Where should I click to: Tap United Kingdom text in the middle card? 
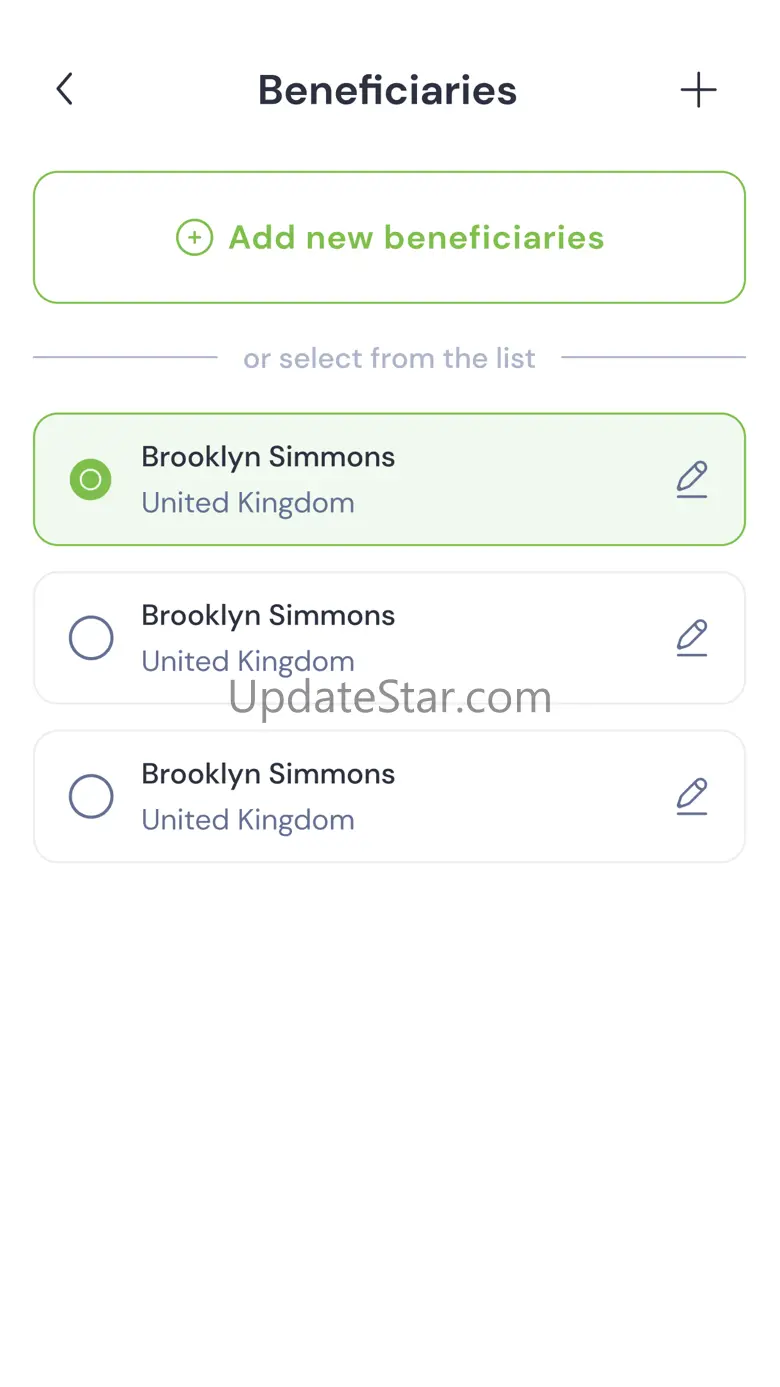(248, 660)
